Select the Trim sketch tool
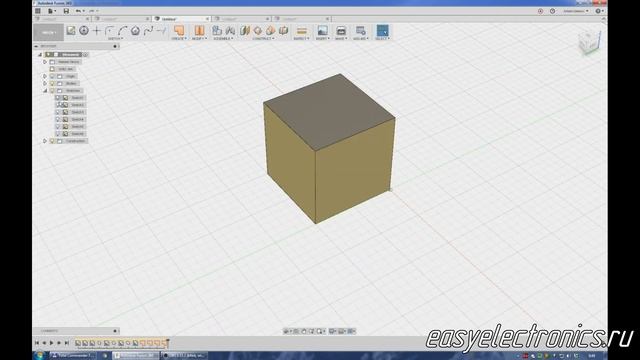640x360 pixels. click(x=162, y=31)
